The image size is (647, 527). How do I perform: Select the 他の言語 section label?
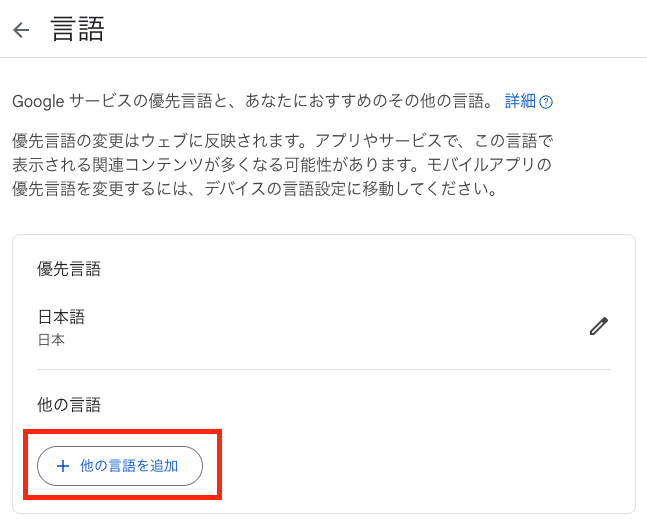pos(69,405)
